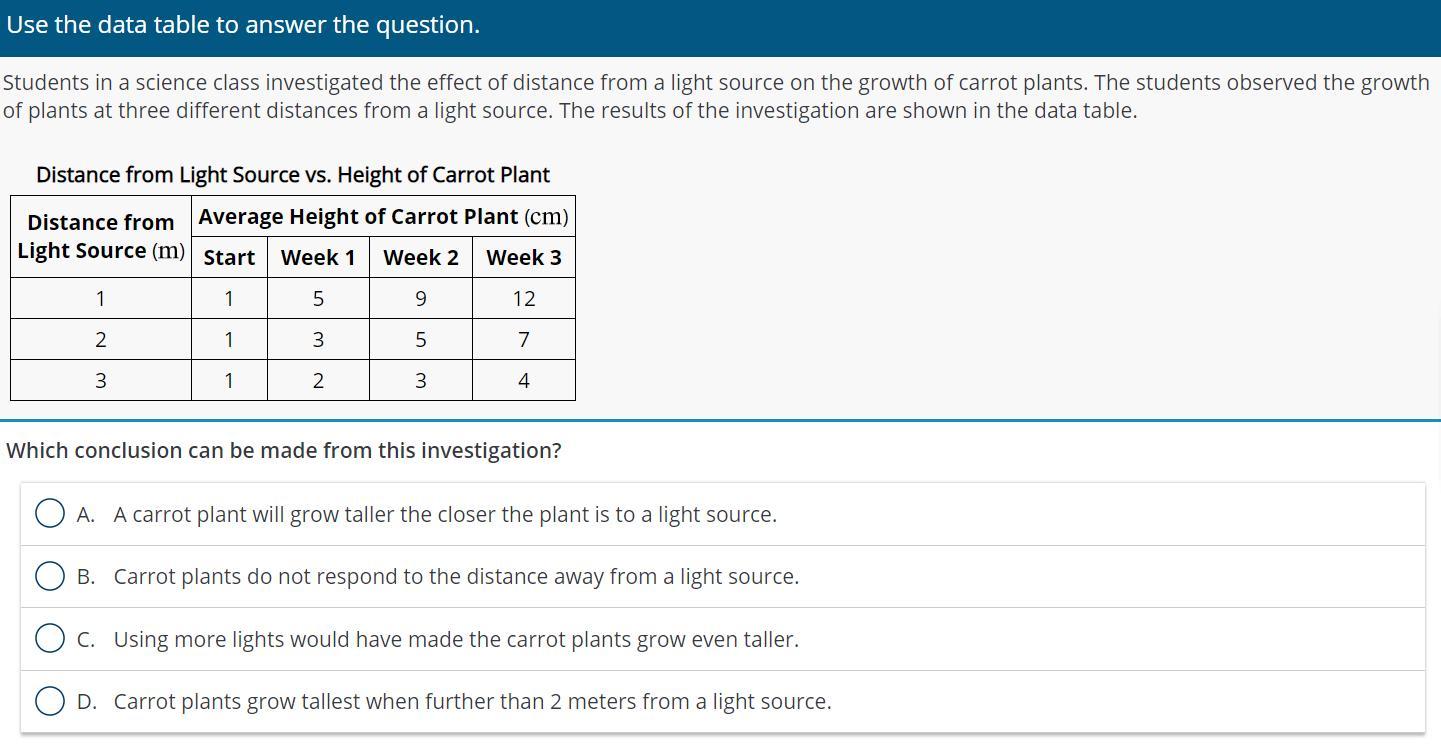Image resolution: width=1441 pixels, height=746 pixels.
Task: Click the table cell showing 7
Action: click(x=523, y=340)
